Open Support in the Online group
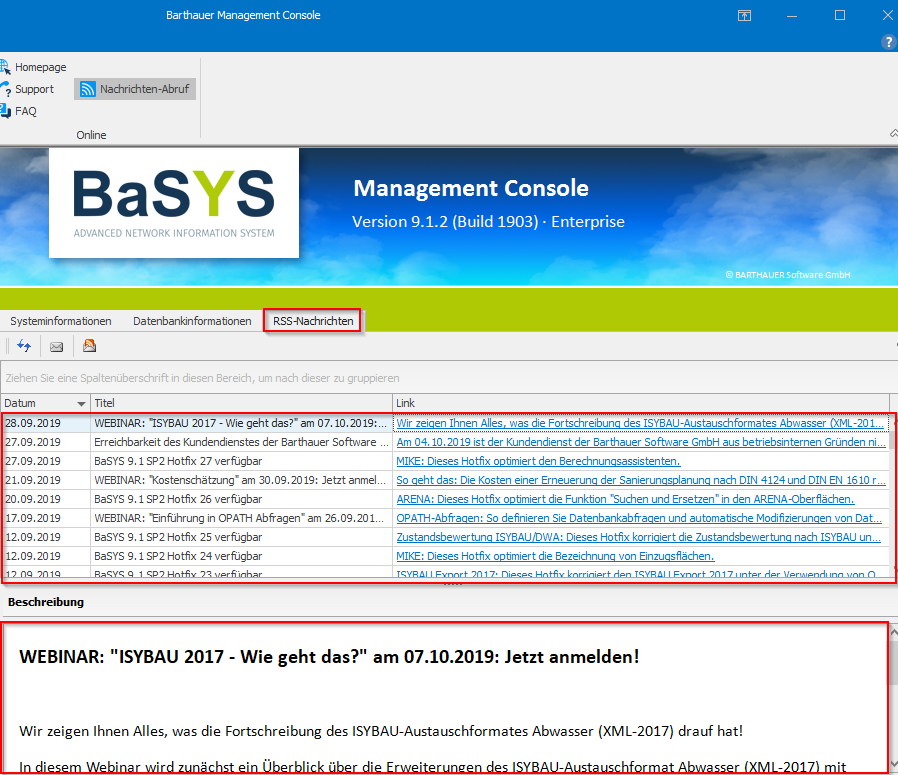The height and width of the screenshot is (775, 898). [34, 89]
